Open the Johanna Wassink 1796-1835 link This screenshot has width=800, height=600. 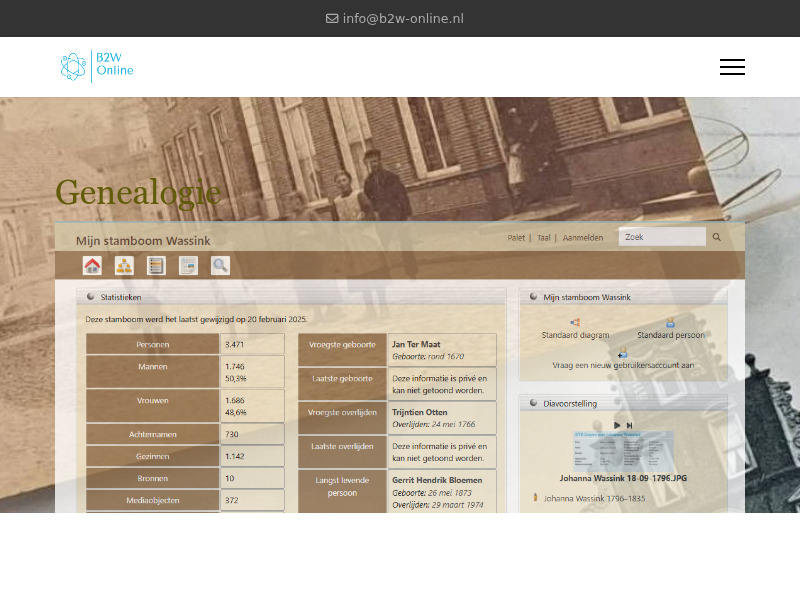coord(595,497)
